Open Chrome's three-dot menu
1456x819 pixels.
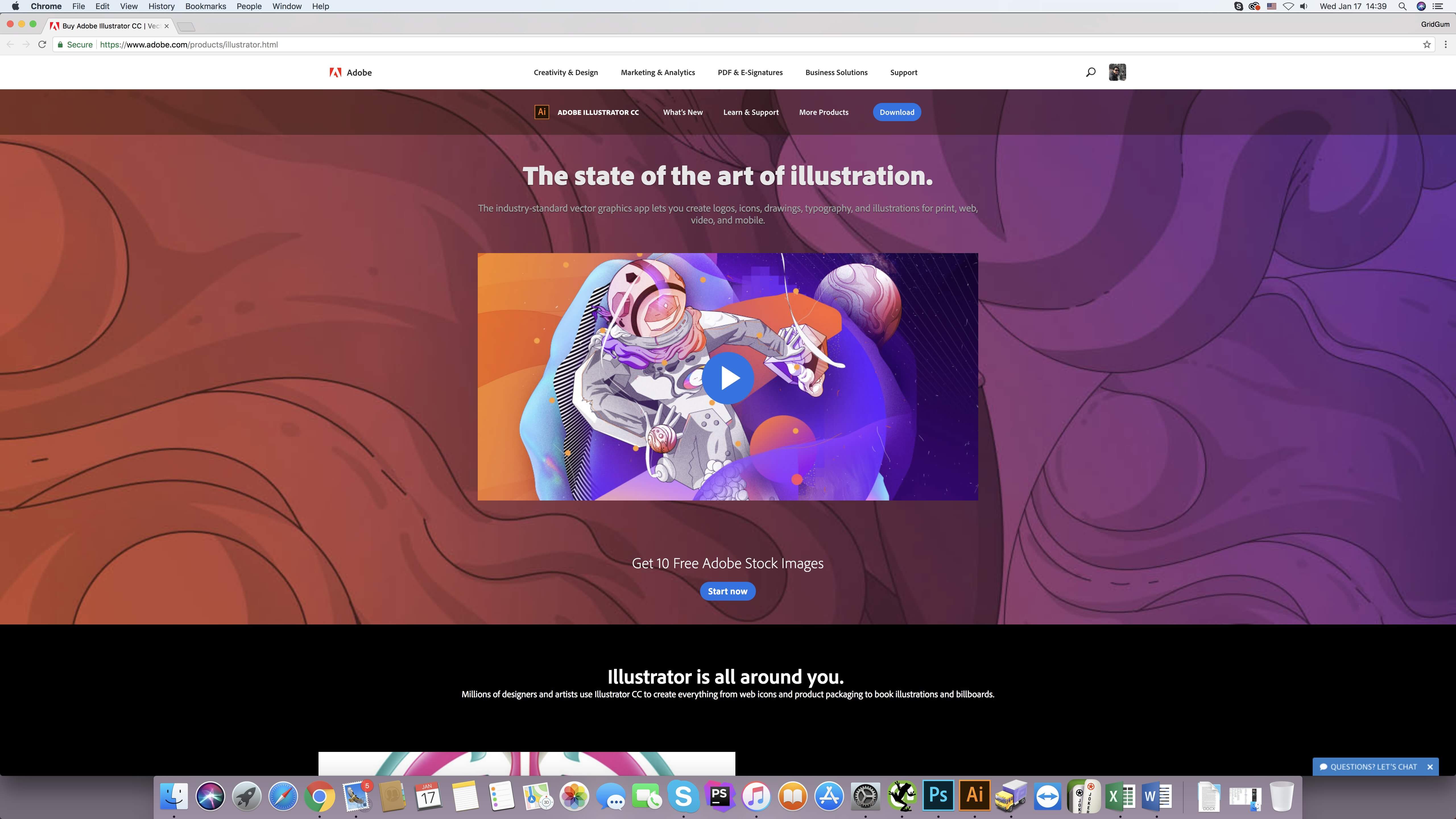coord(1445,45)
